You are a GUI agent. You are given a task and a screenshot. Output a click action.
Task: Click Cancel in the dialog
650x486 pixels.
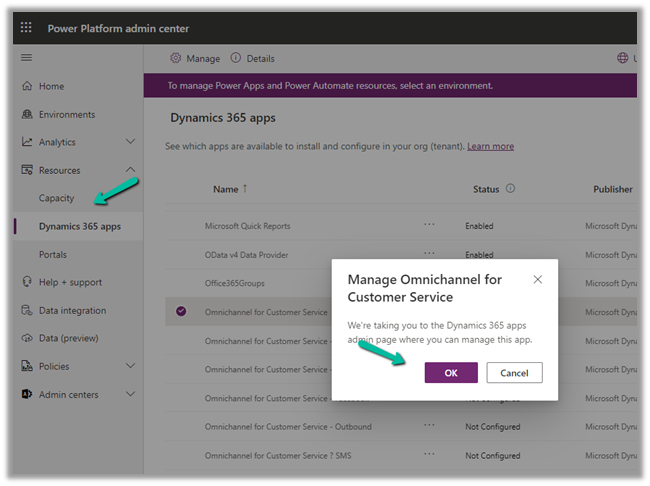514,373
